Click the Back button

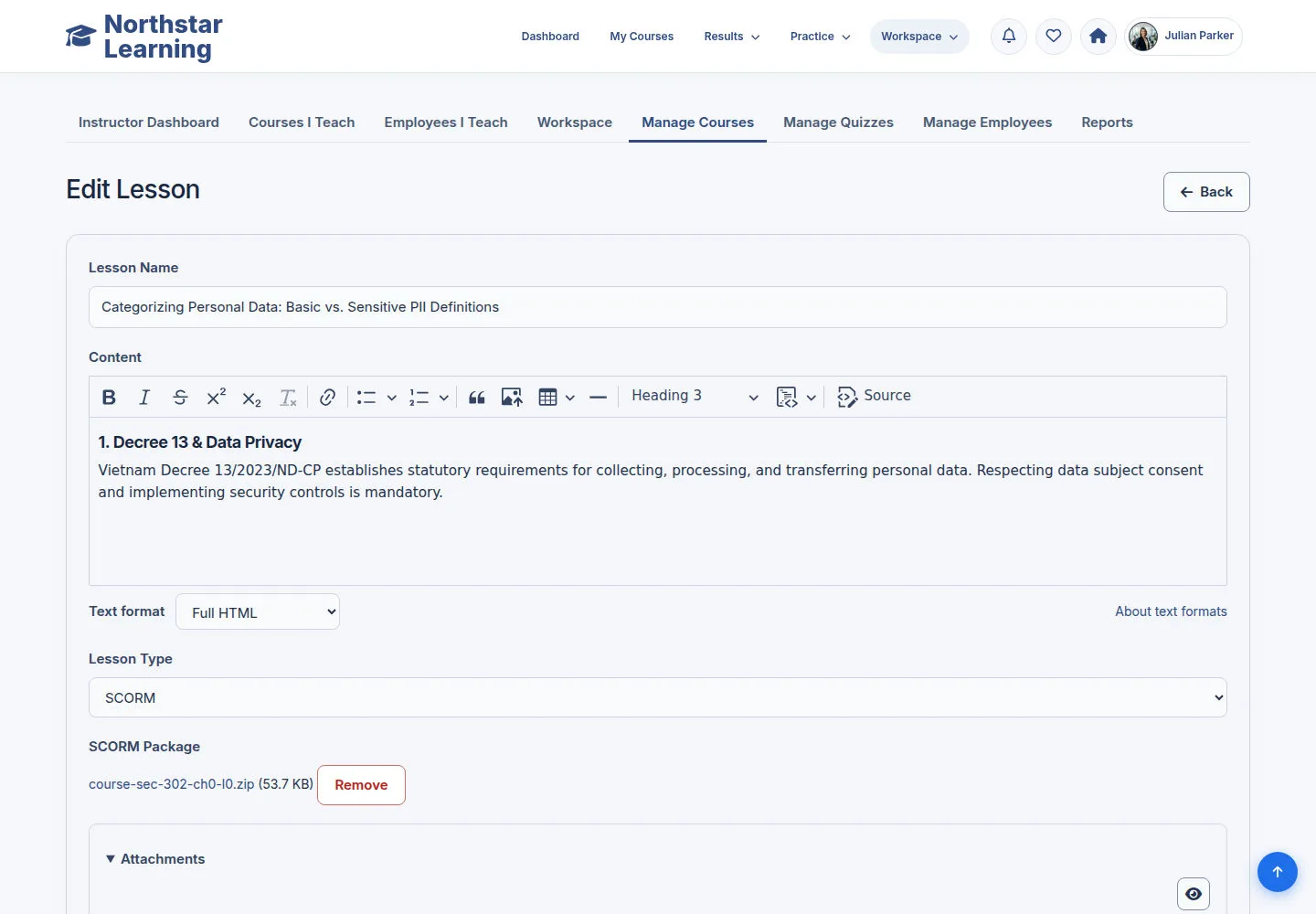(x=1206, y=192)
